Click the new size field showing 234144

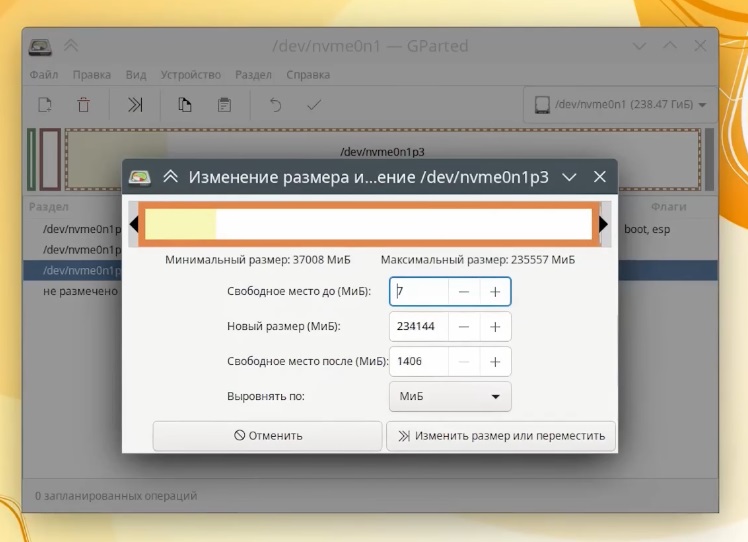tap(419, 327)
